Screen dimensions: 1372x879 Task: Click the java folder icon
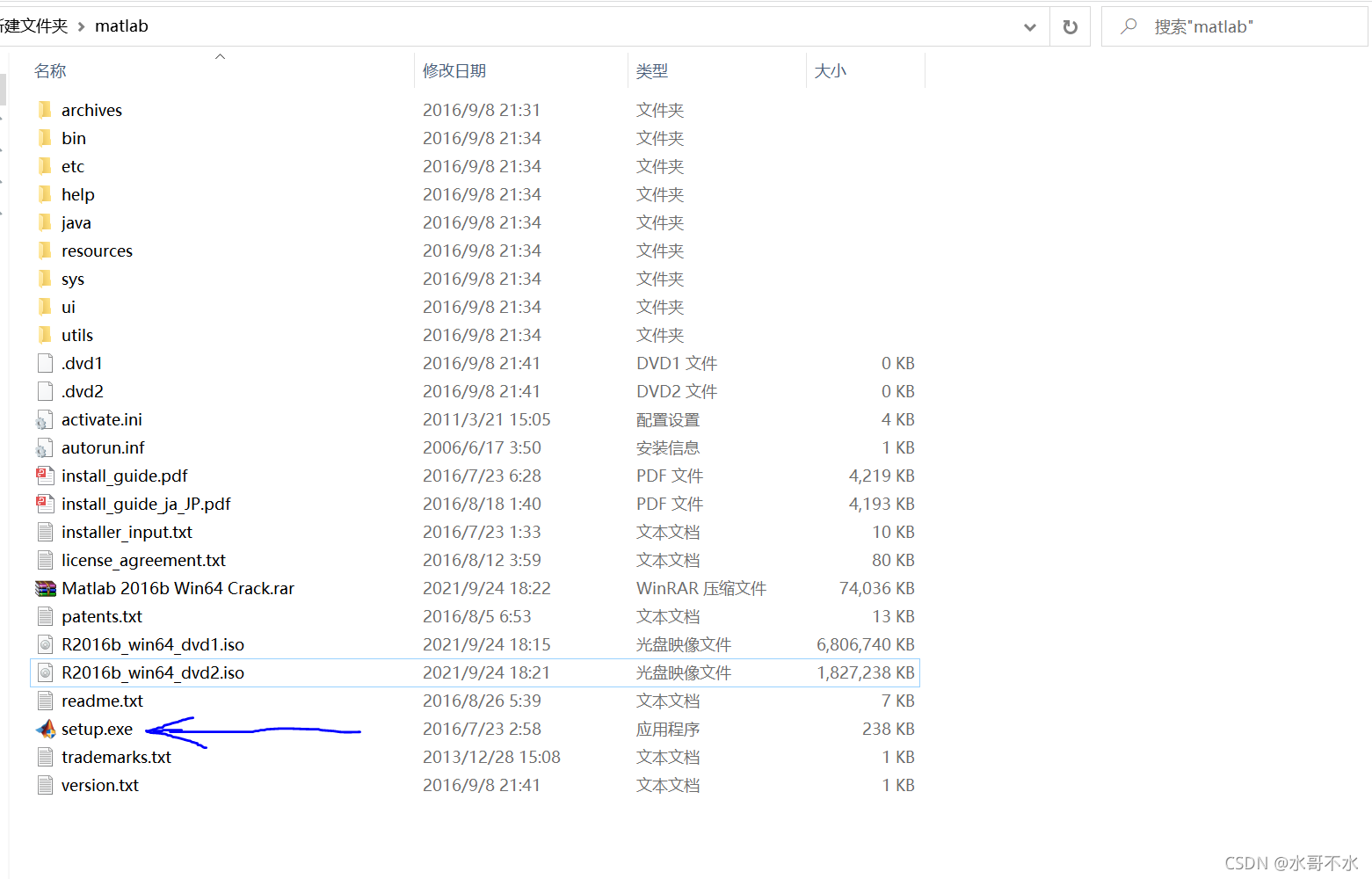tap(45, 222)
